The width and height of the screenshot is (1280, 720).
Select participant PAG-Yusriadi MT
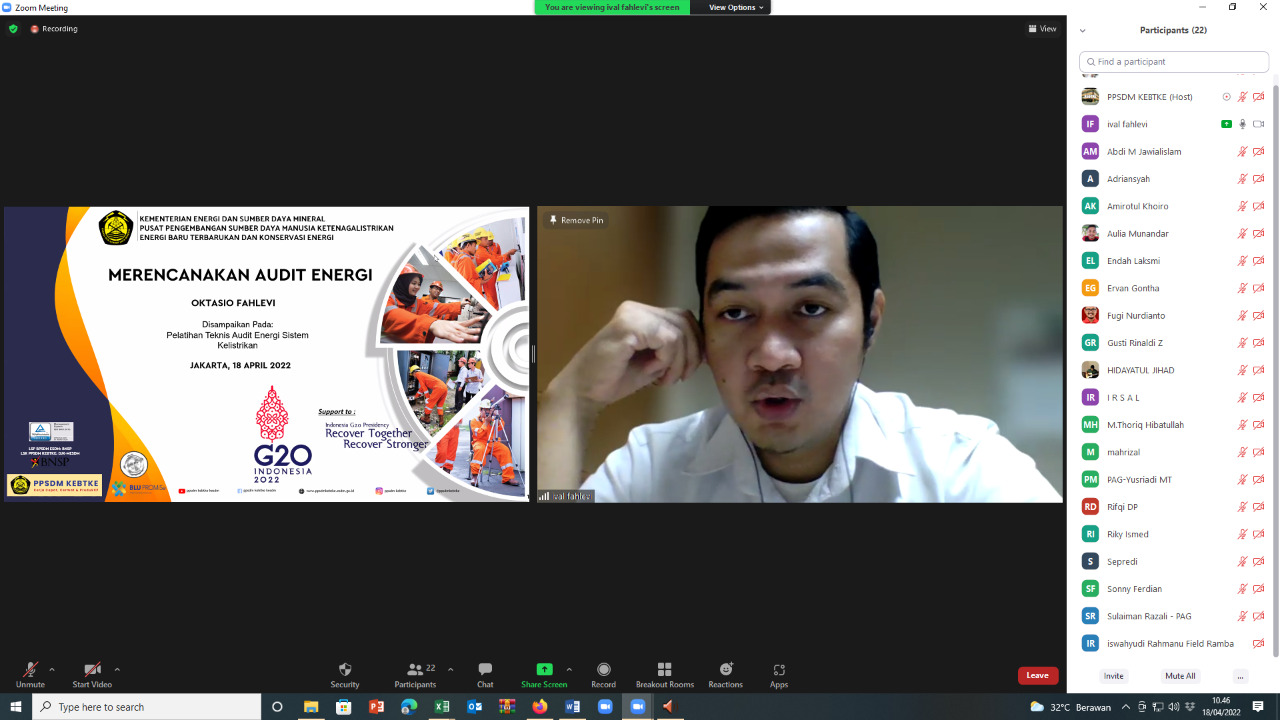[x=1174, y=480]
